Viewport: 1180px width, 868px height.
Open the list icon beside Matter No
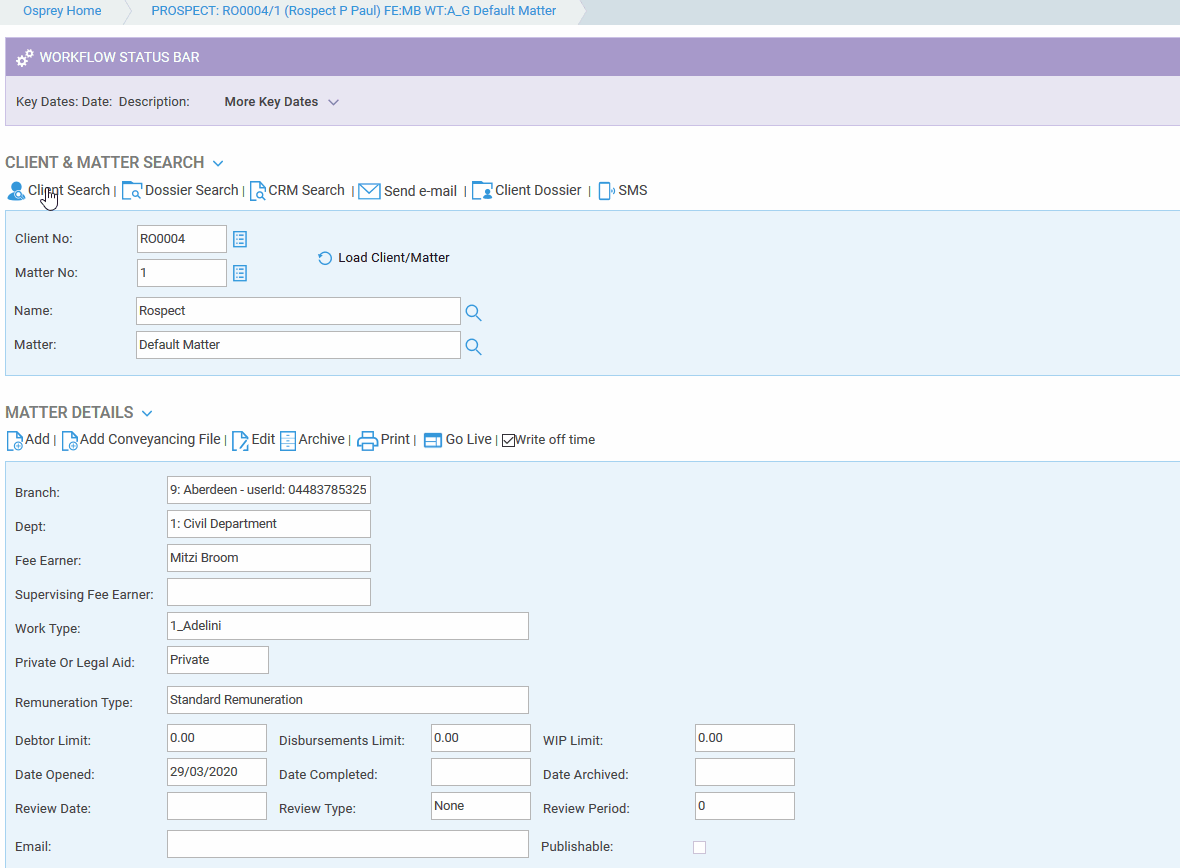click(x=240, y=273)
